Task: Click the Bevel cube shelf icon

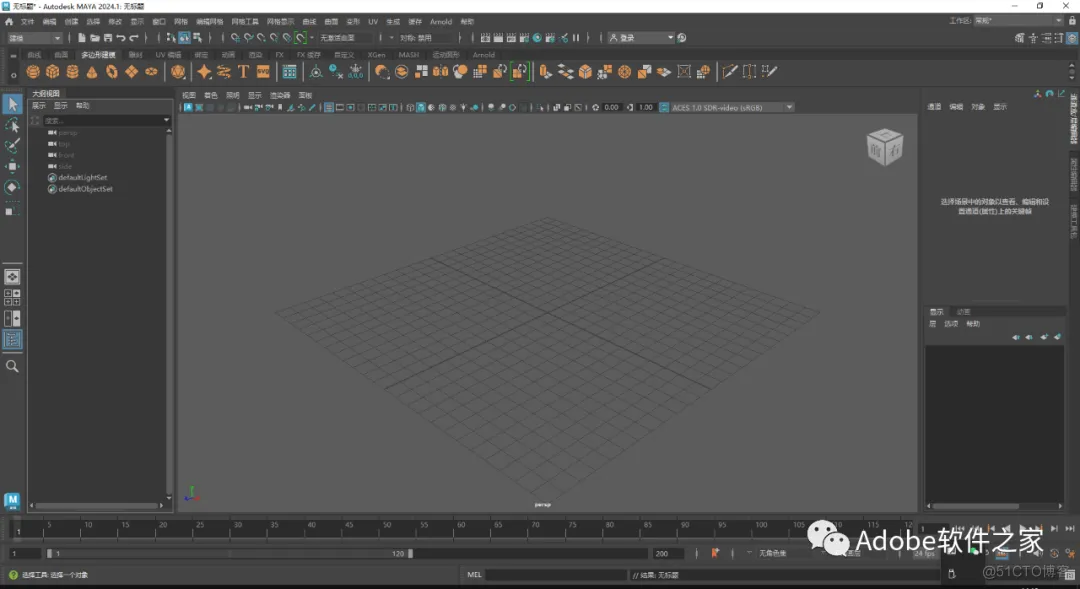Action: tap(585, 72)
